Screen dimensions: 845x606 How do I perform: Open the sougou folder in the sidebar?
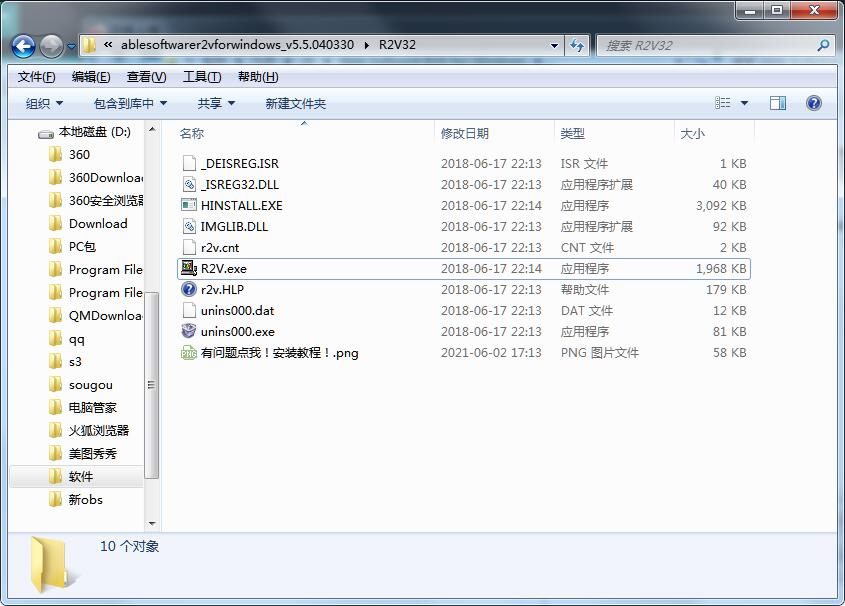click(81, 385)
